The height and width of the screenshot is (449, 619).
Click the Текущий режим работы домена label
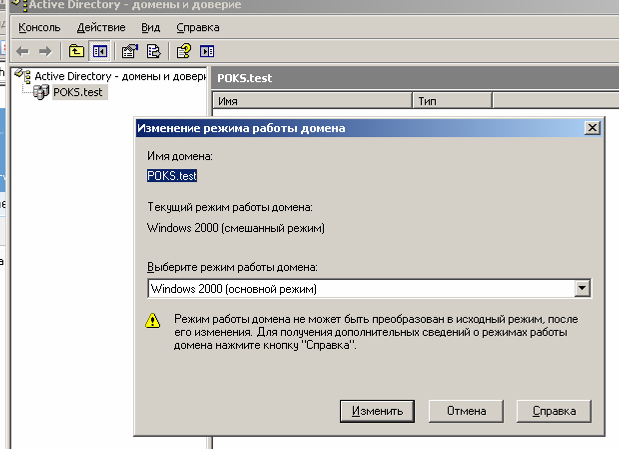(x=230, y=207)
